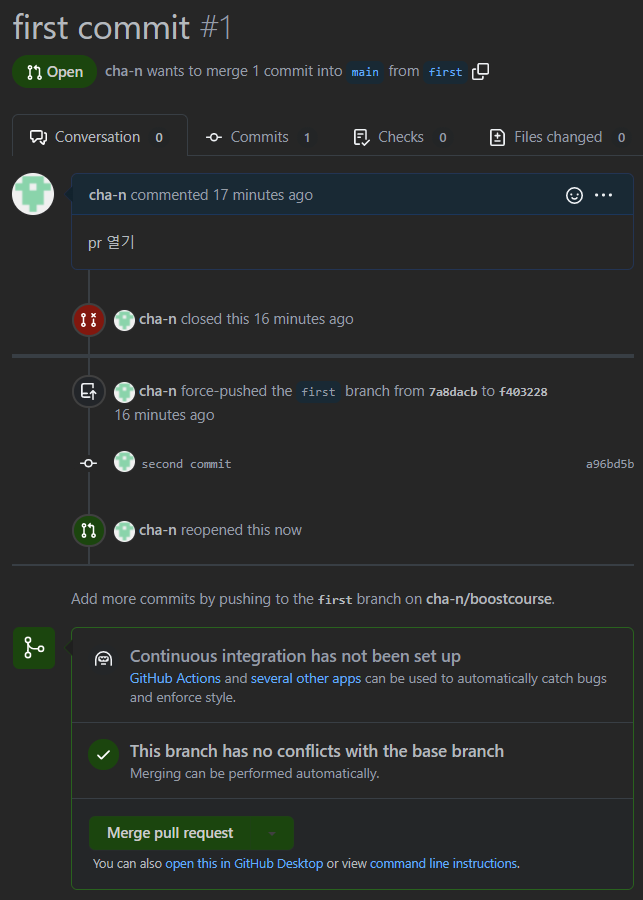Click avatar next to 'closed this' event
This screenshot has height=900, width=643.
pos(125,320)
